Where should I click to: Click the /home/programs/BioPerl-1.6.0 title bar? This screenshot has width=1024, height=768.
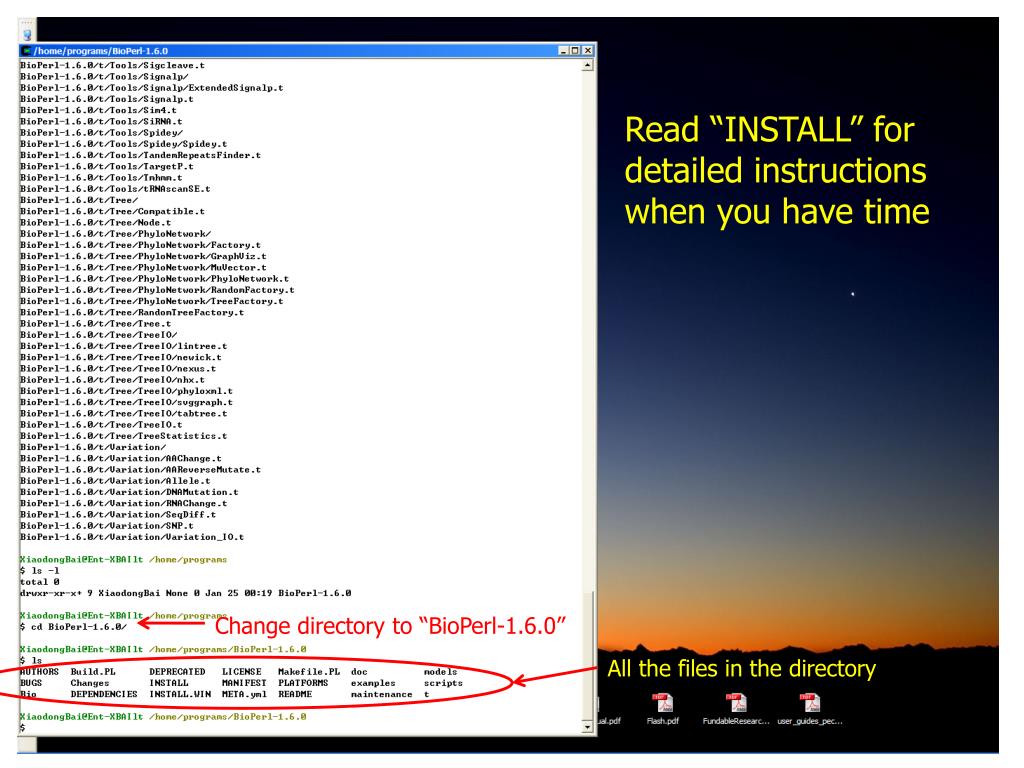point(308,51)
